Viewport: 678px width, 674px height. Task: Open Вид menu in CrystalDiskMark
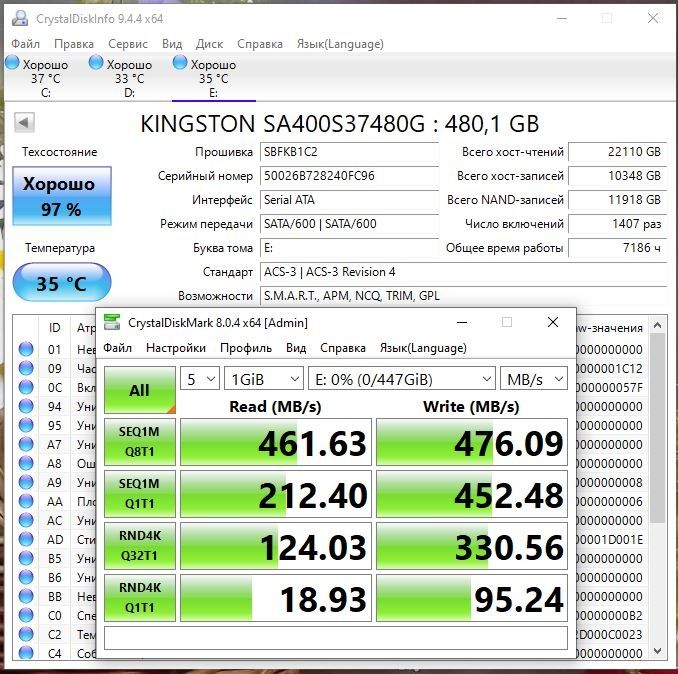click(x=296, y=348)
